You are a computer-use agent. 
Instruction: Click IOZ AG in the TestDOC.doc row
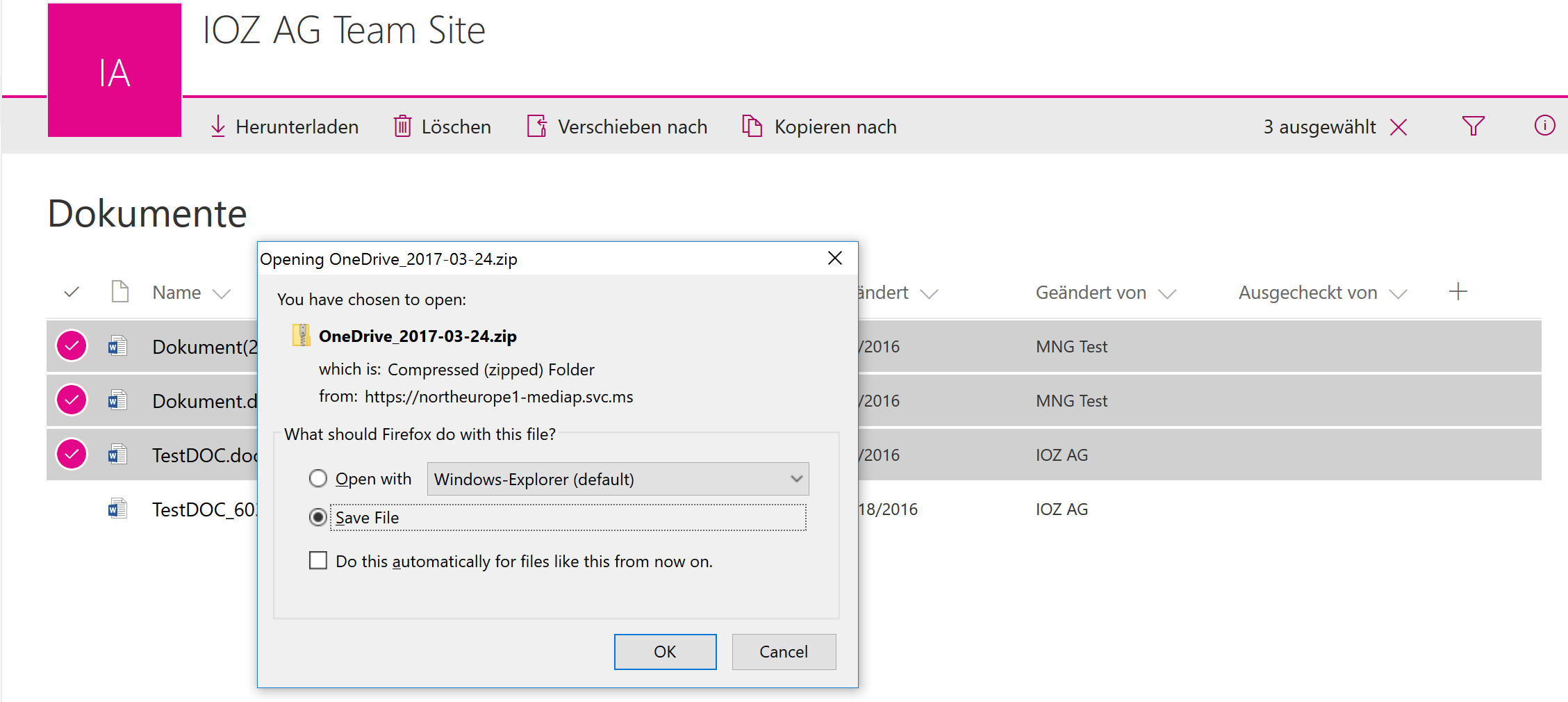pos(1062,455)
